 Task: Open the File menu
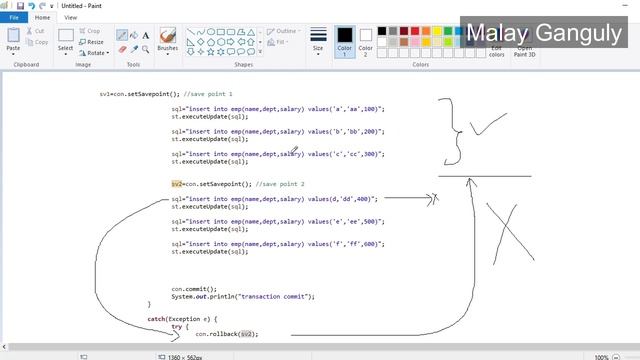[14, 18]
